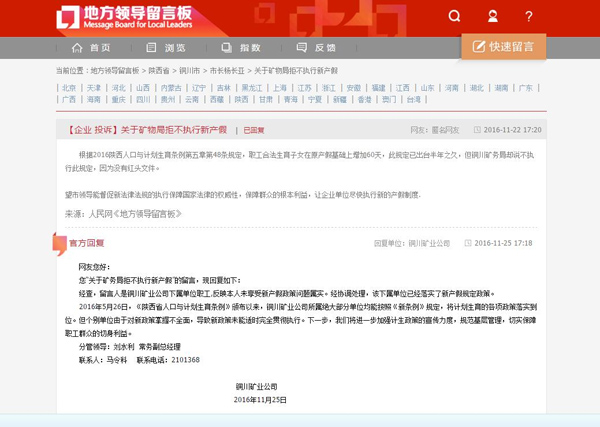Select 黑龙江 province link
This screenshot has width=600, height=427.
(x=252, y=88)
